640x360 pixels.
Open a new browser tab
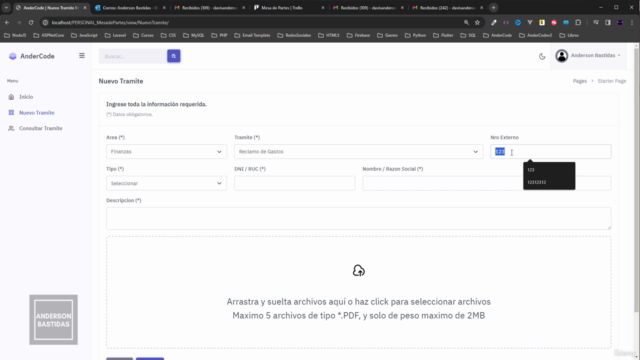493,8
